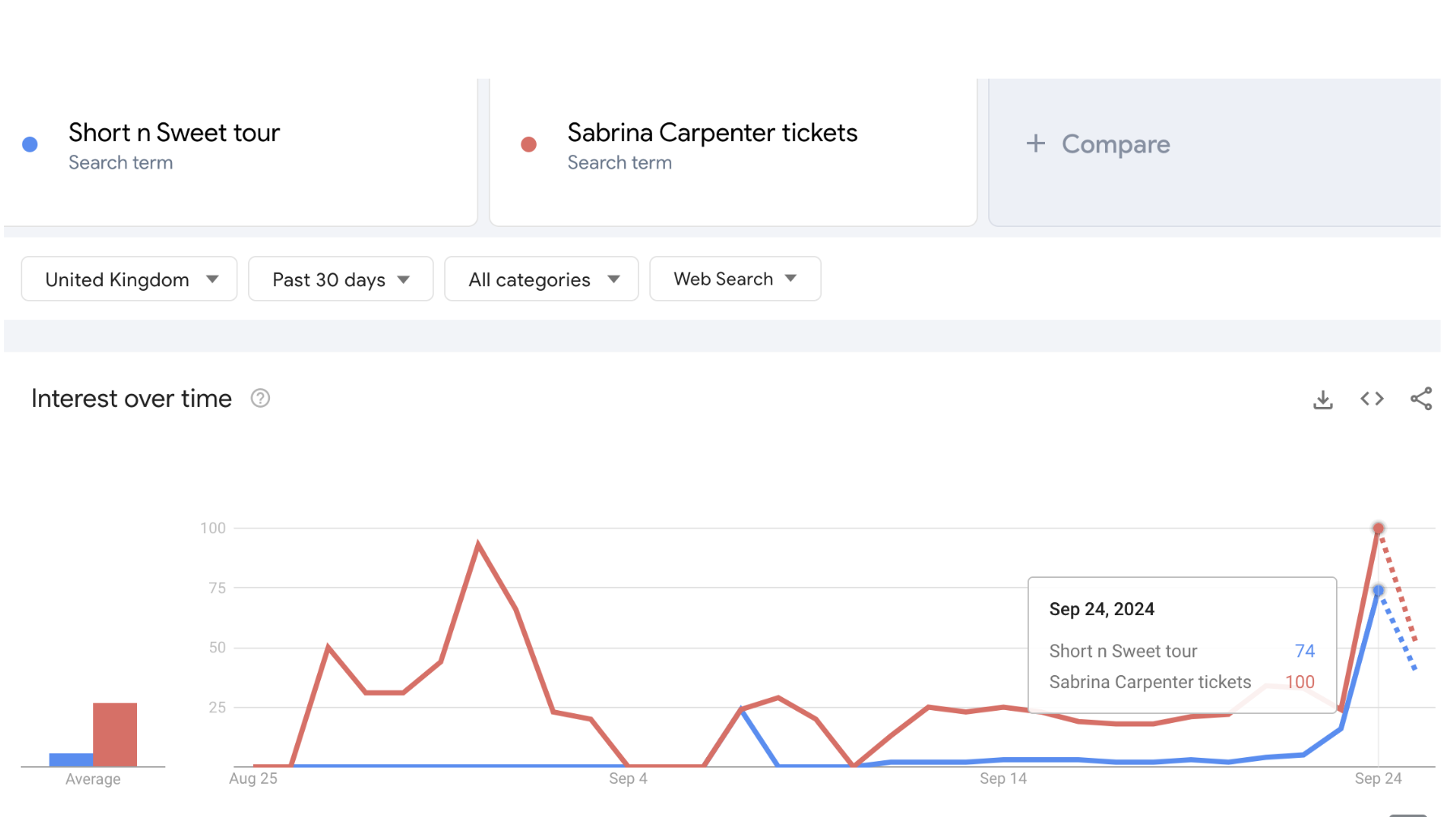The image size is (1456, 817).
Task: Click the value 100 in the tooltip
Action: click(1300, 682)
